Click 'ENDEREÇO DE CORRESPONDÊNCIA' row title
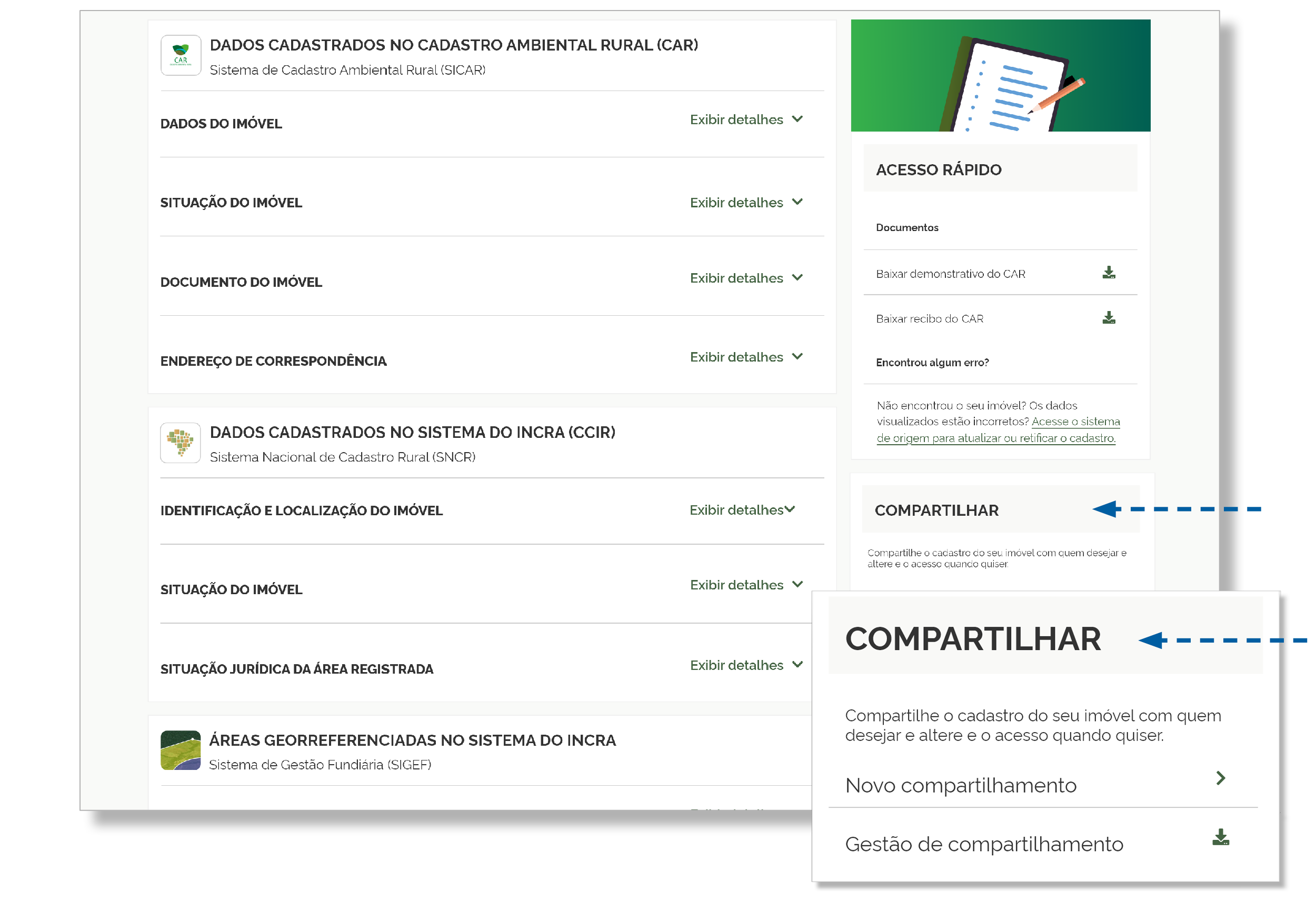The width and height of the screenshot is (1316, 921). pyautogui.click(x=273, y=362)
